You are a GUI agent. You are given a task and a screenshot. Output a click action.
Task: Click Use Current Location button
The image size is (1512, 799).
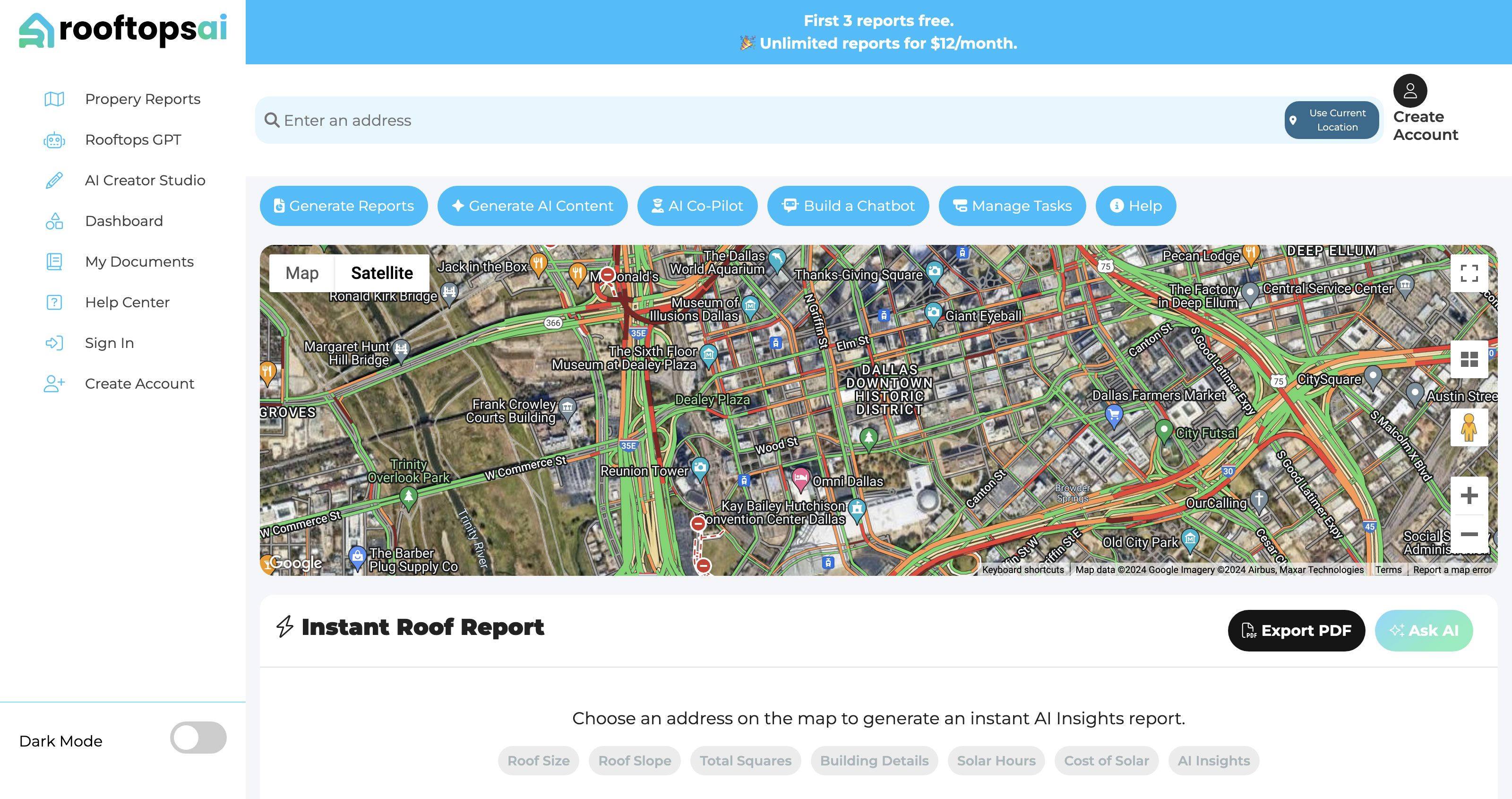pyautogui.click(x=1331, y=121)
